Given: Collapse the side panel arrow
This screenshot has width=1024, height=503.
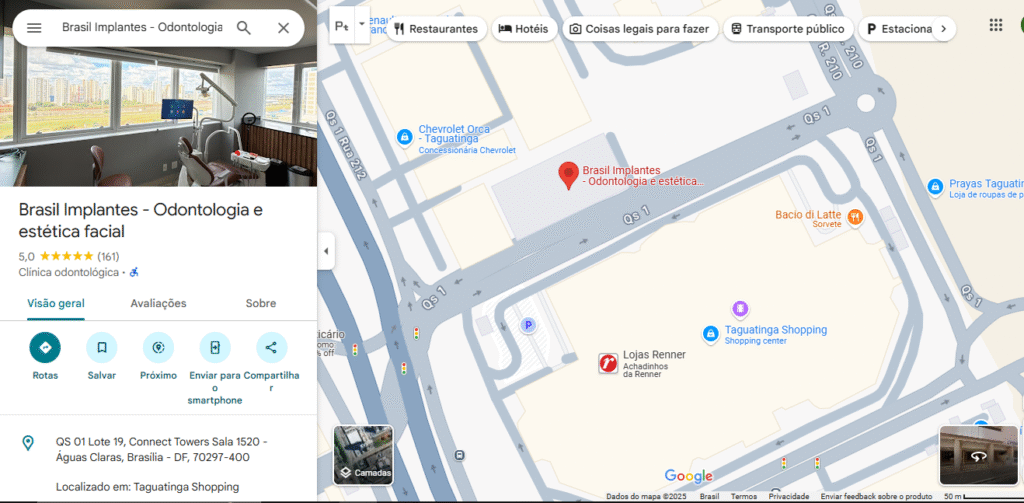Looking at the screenshot, I should tap(326, 252).
